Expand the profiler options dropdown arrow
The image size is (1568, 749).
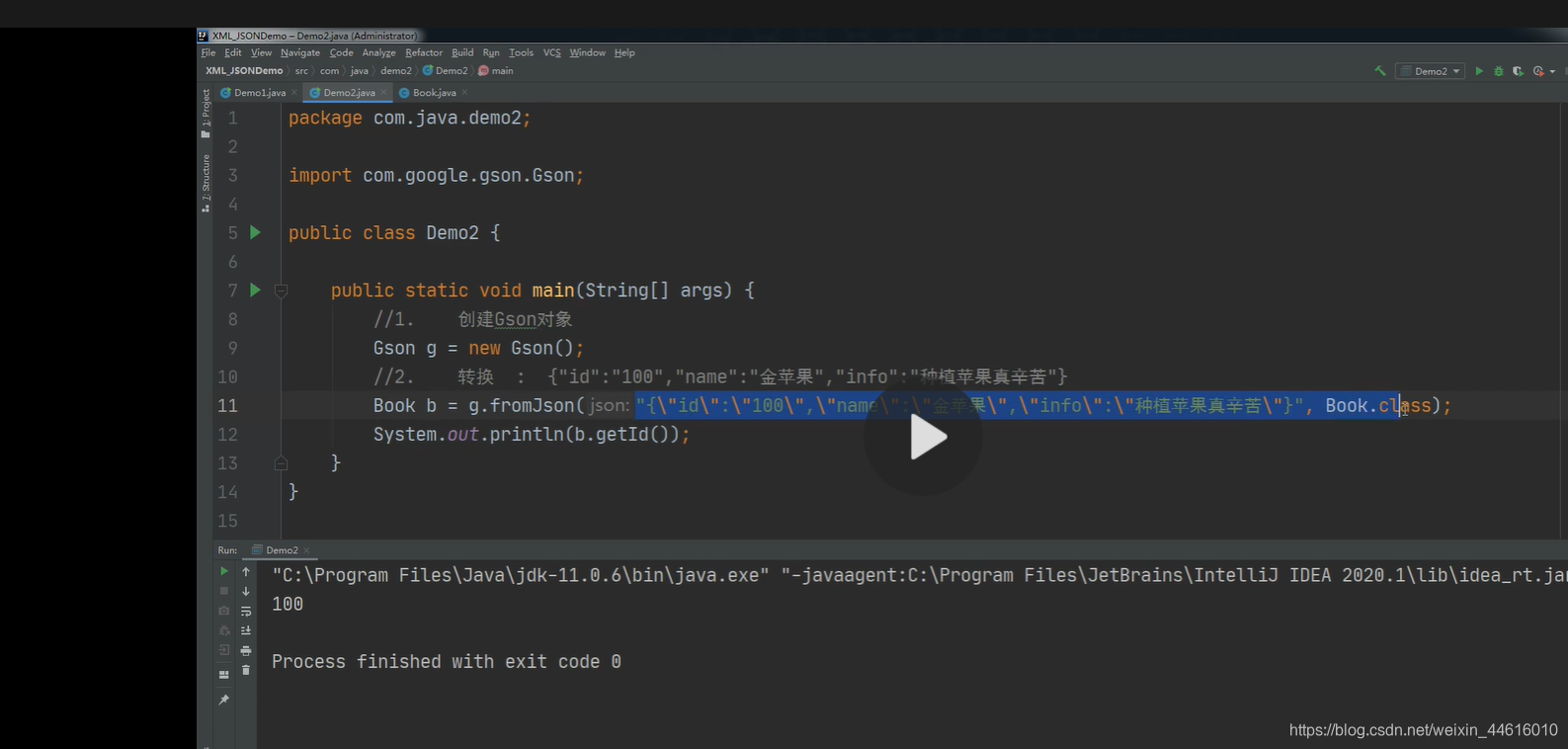[1552, 71]
